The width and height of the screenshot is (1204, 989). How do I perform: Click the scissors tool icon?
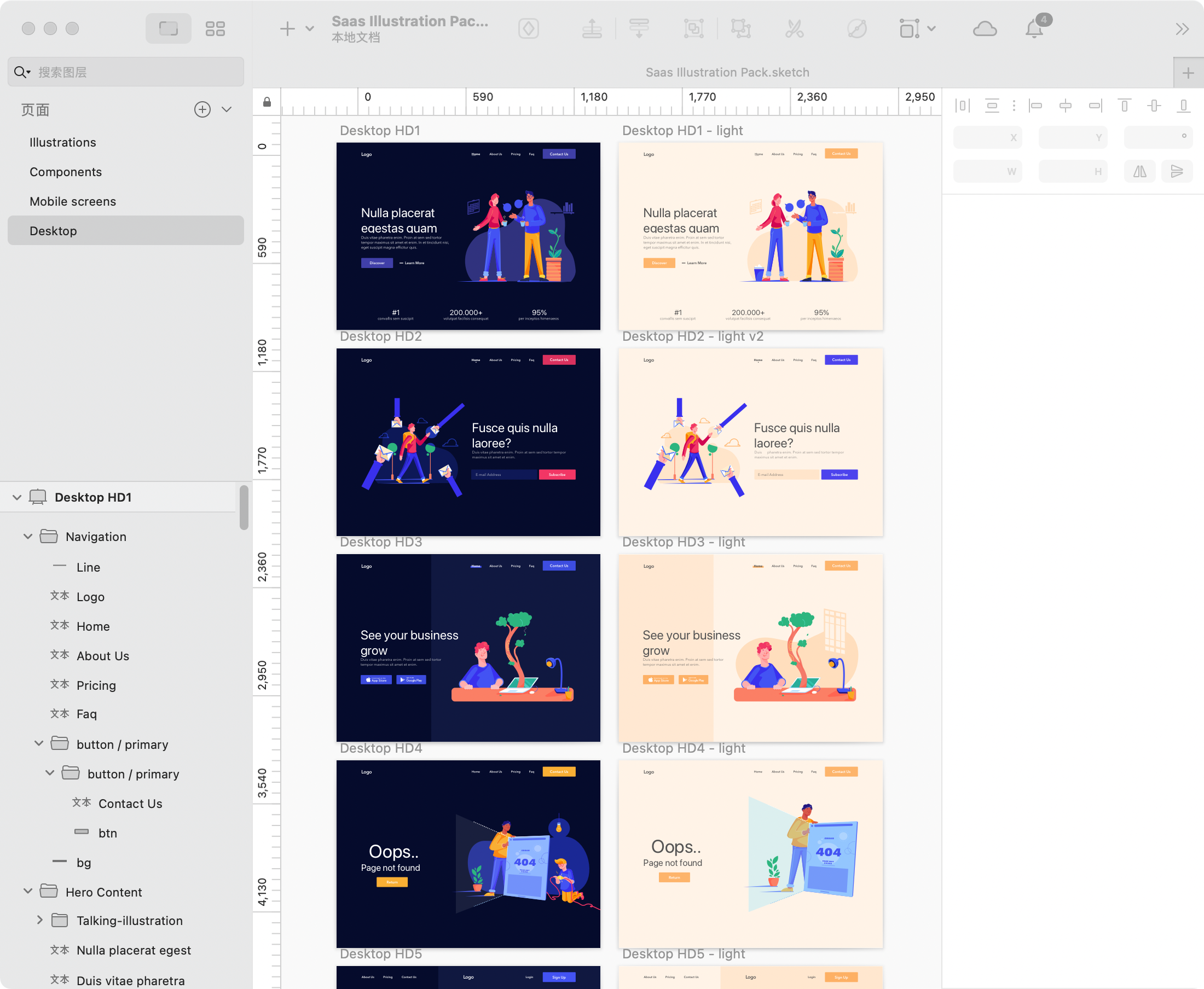(x=794, y=28)
